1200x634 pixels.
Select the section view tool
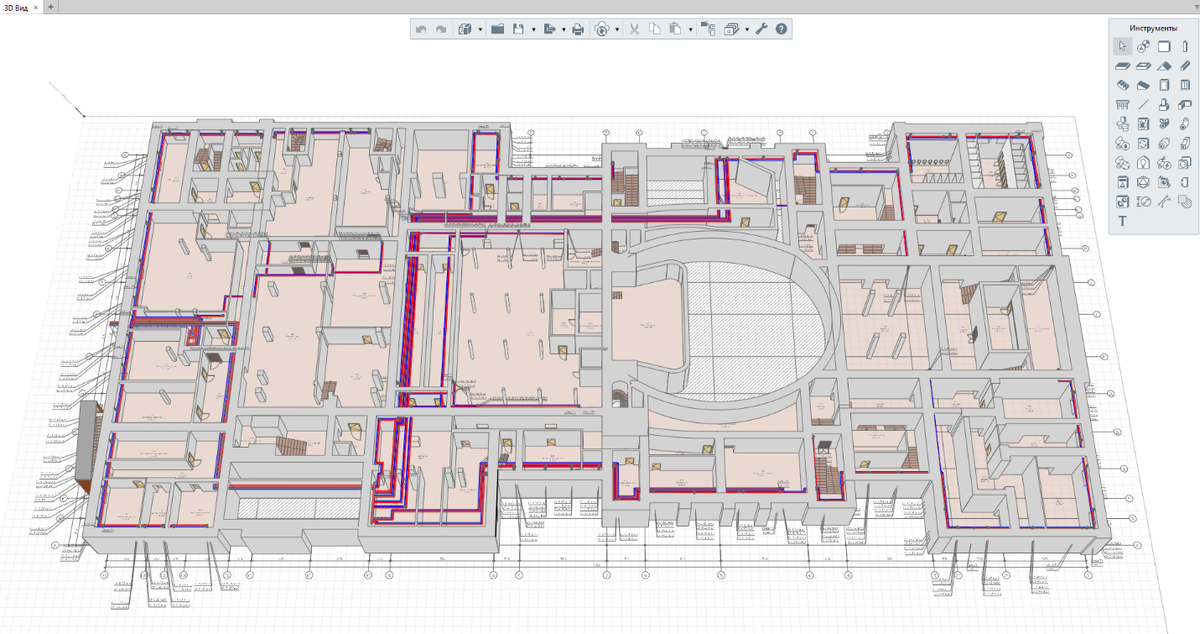pos(1122,200)
